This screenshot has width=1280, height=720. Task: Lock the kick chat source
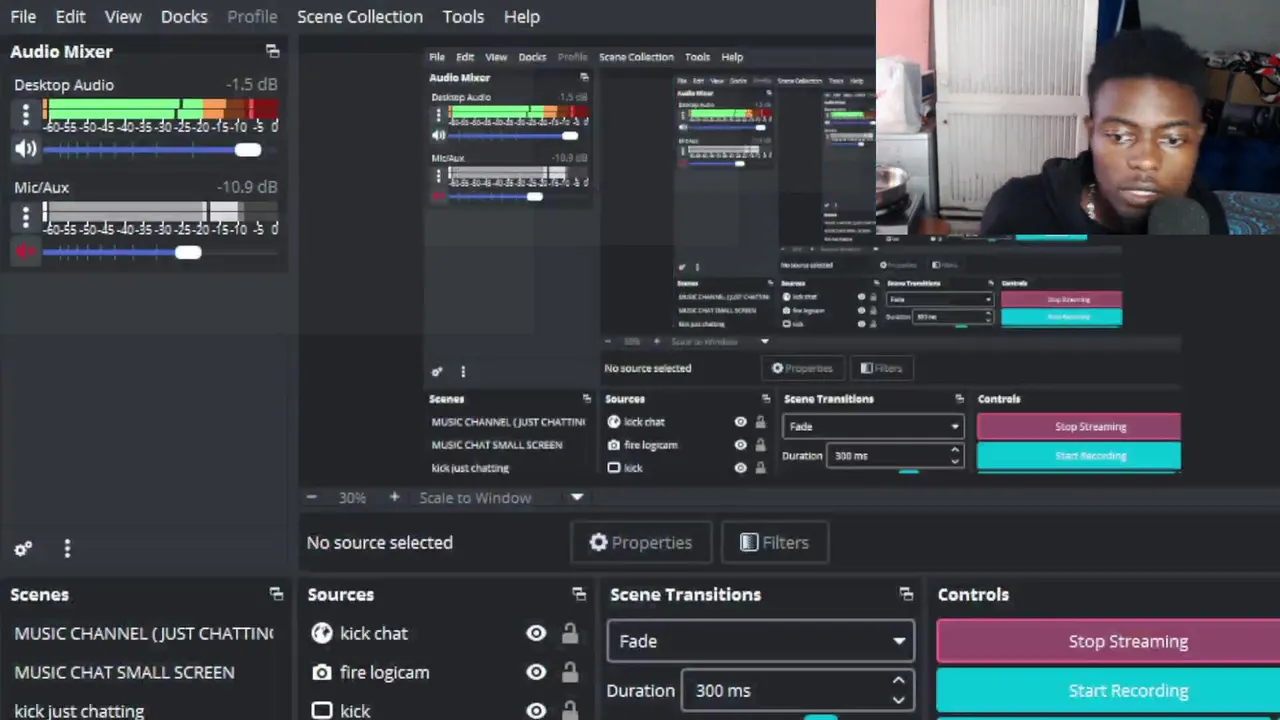click(x=570, y=633)
